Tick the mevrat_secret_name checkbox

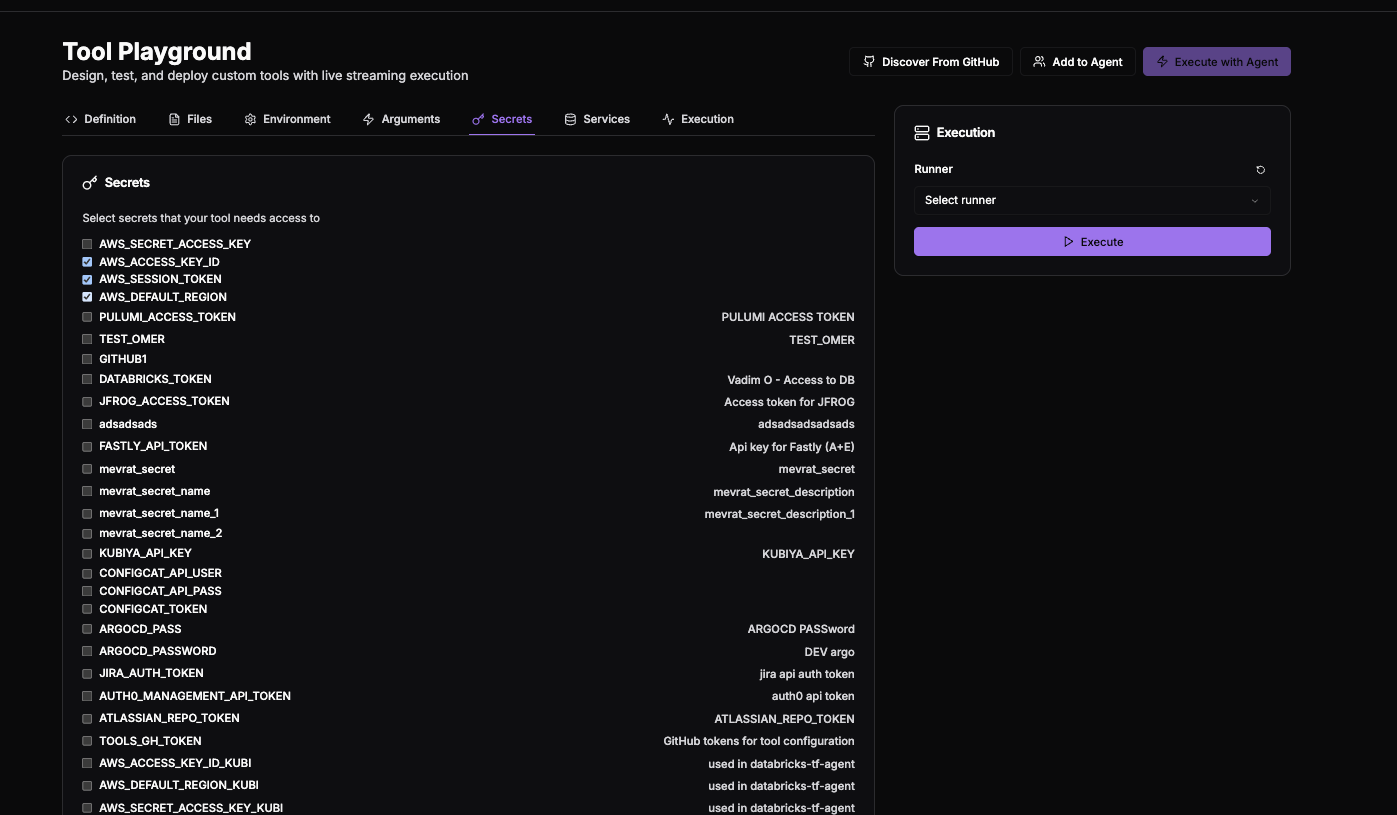(x=87, y=491)
